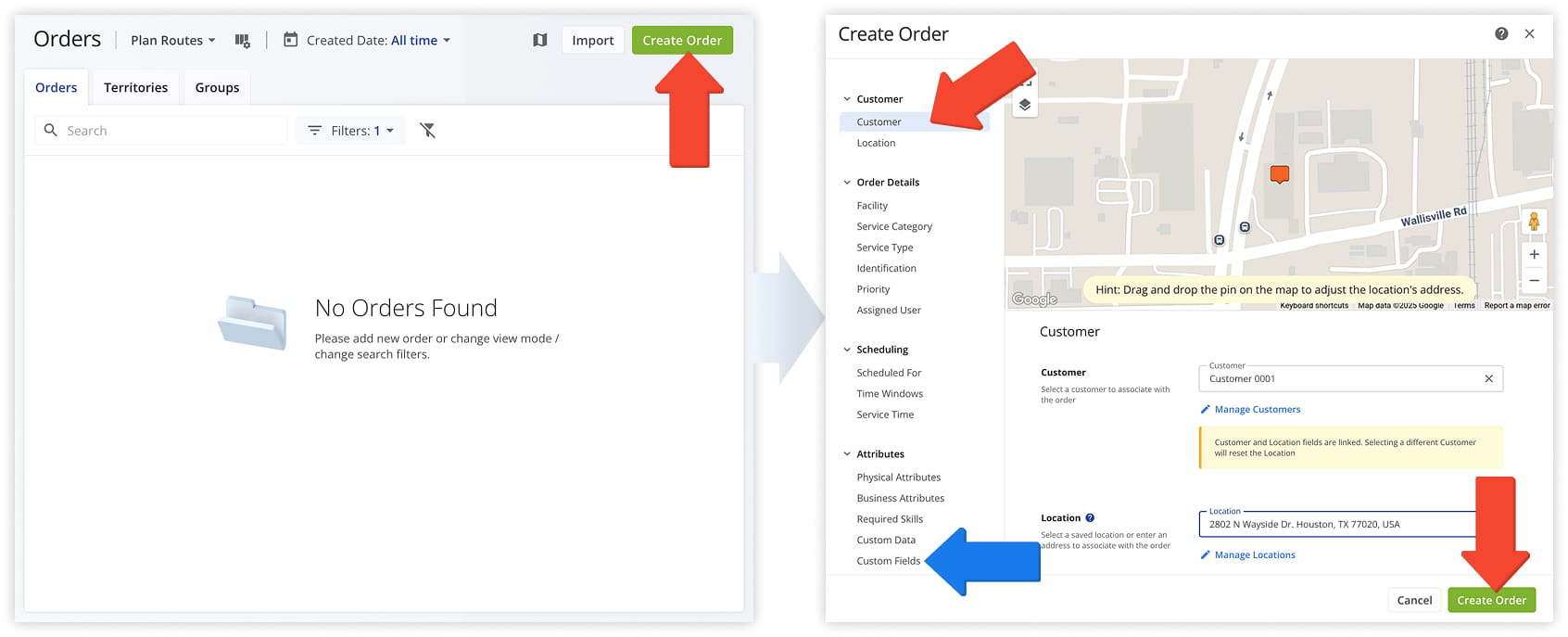Image resolution: width=1568 pixels, height=637 pixels.
Task: Open the Plan Routes dropdown
Action: click(x=173, y=40)
